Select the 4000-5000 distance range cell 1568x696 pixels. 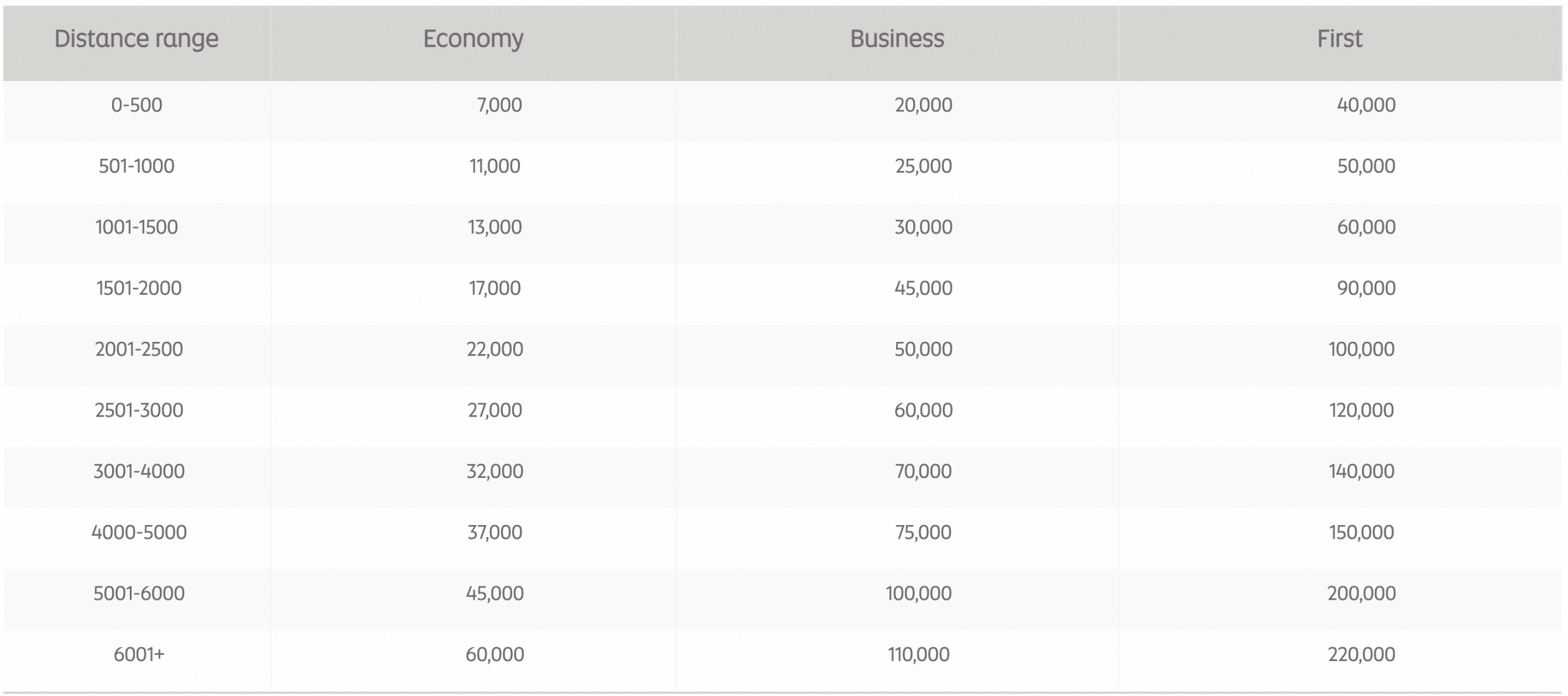(138, 532)
